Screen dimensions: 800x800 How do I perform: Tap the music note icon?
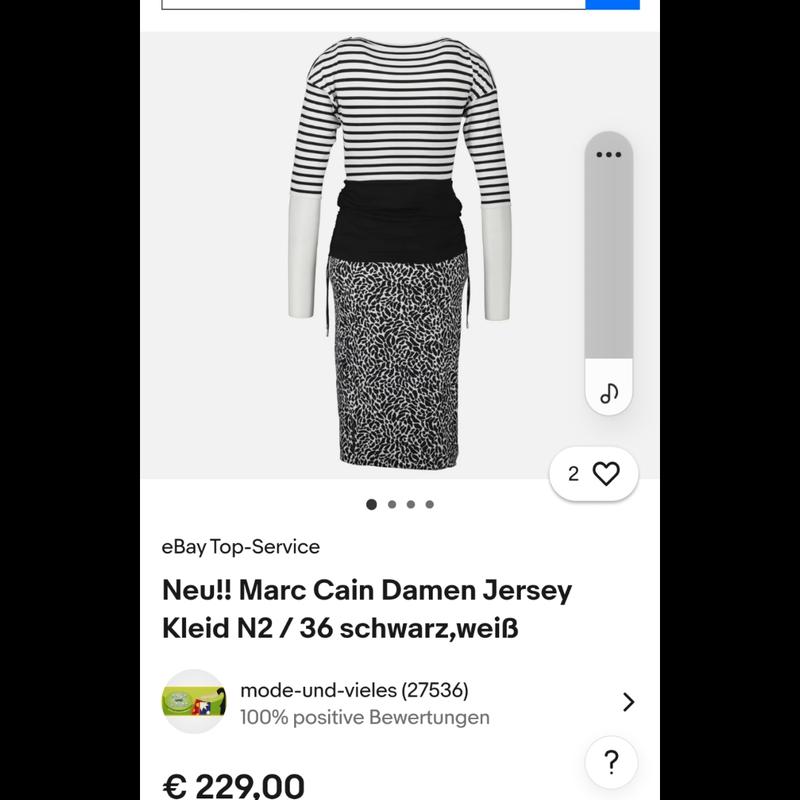608,393
